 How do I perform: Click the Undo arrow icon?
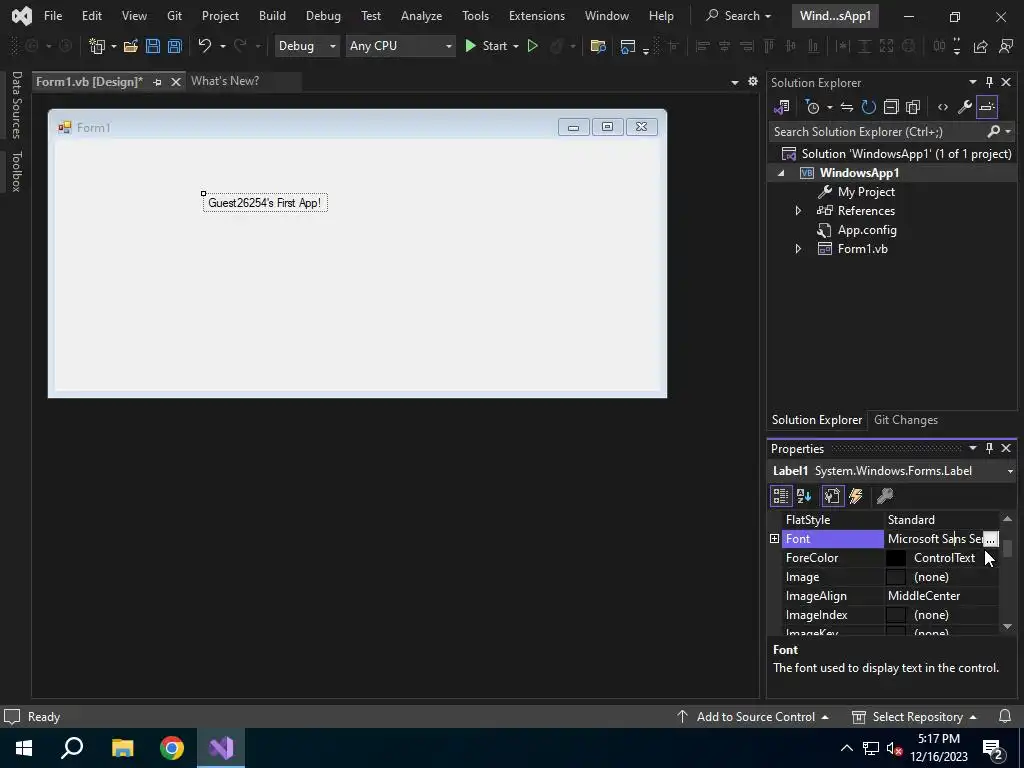(204, 46)
